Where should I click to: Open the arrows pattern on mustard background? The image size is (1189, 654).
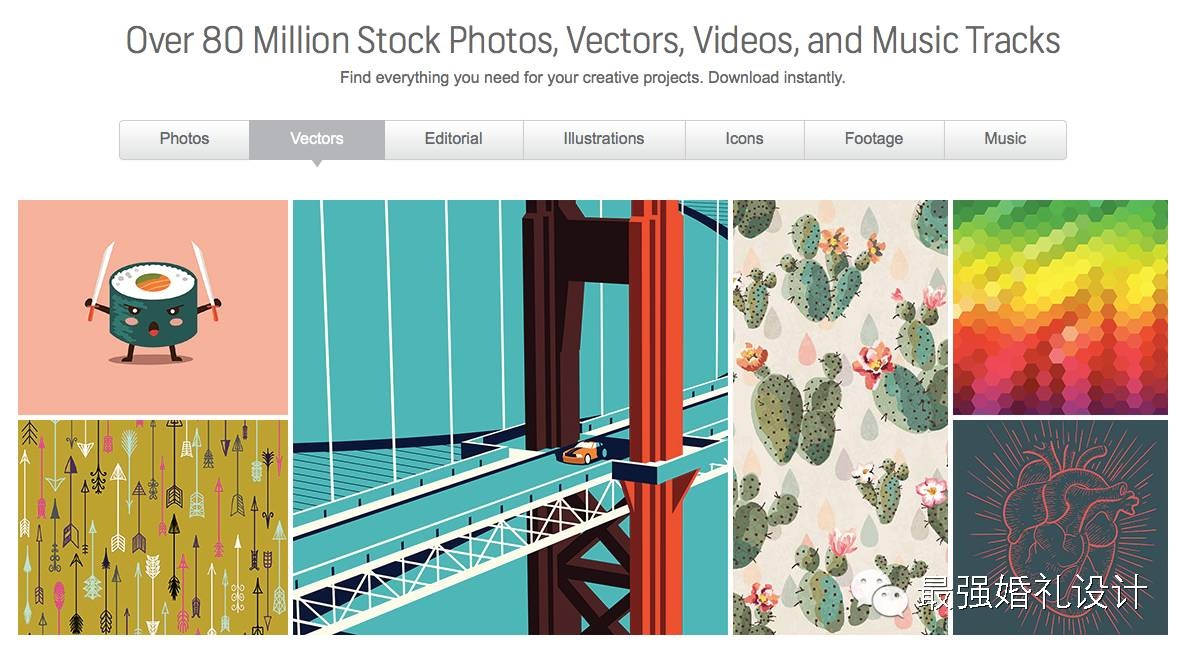tap(153, 526)
